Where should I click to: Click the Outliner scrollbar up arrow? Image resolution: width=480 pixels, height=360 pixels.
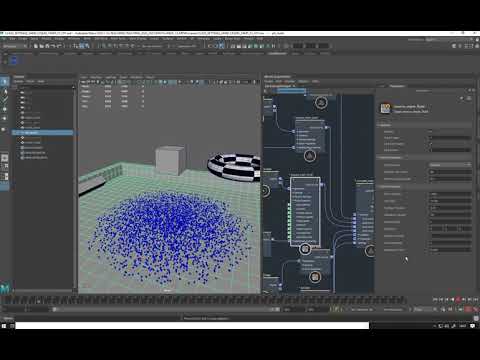coord(74,87)
